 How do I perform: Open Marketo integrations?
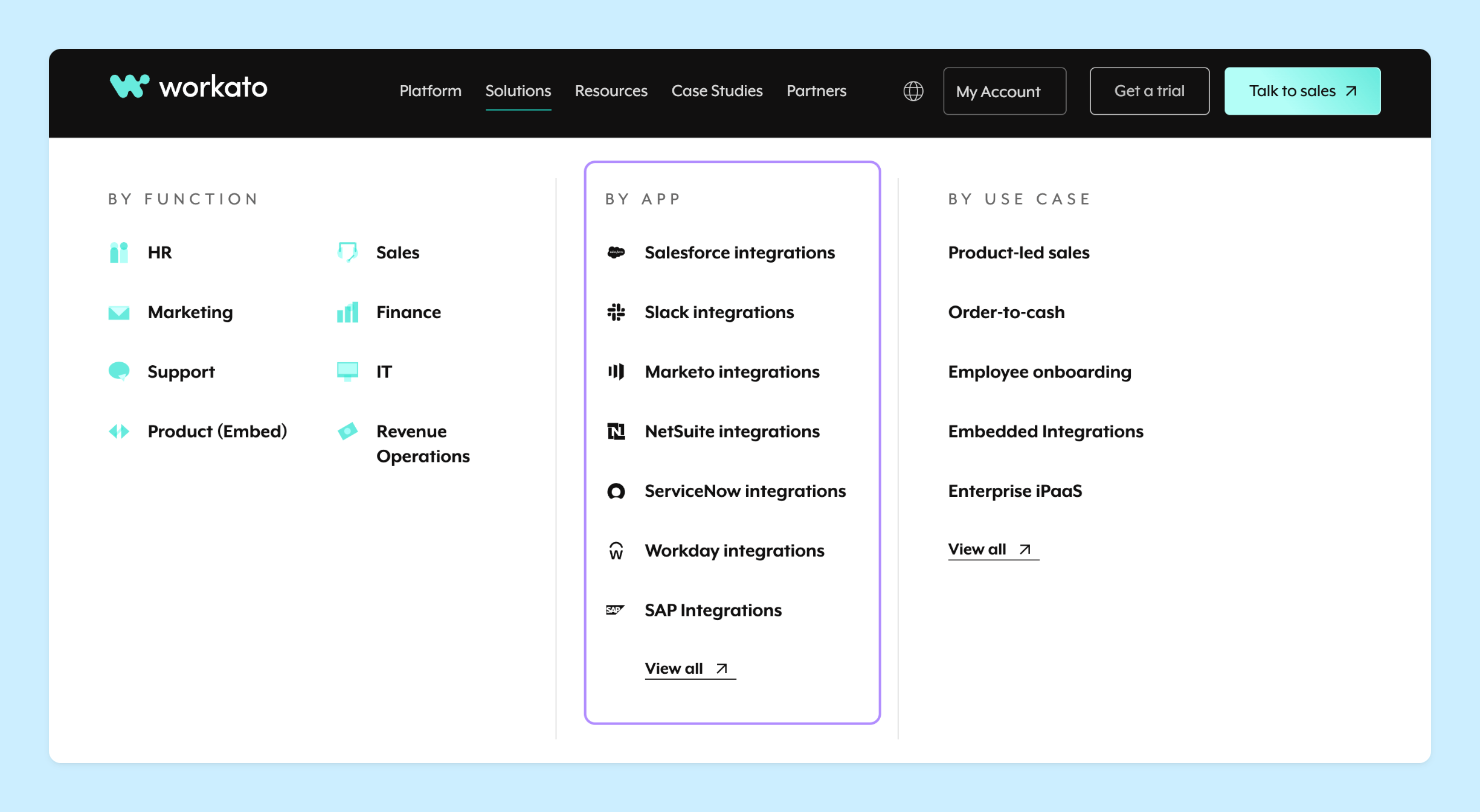tap(732, 371)
